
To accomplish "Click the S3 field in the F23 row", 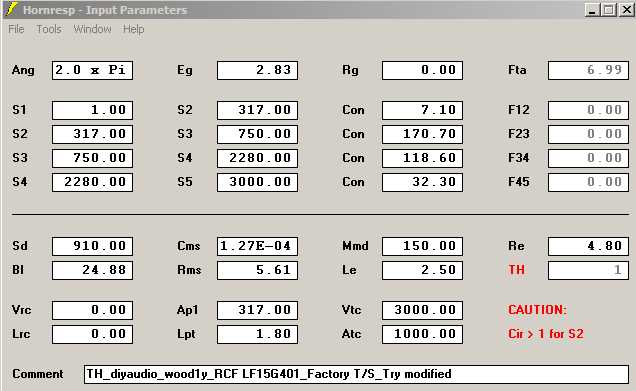I will tap(258, 134).
